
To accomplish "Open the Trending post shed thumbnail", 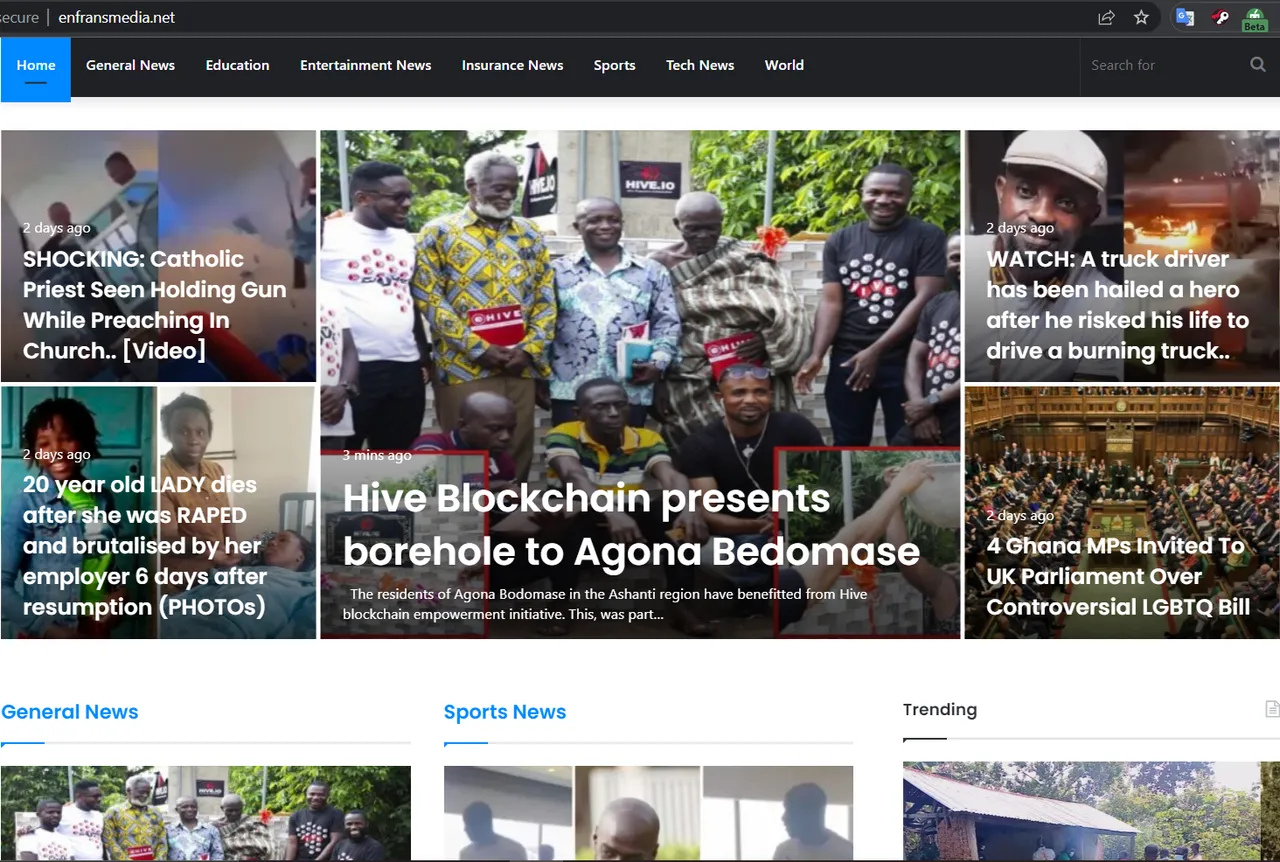I will point(1091,811).
